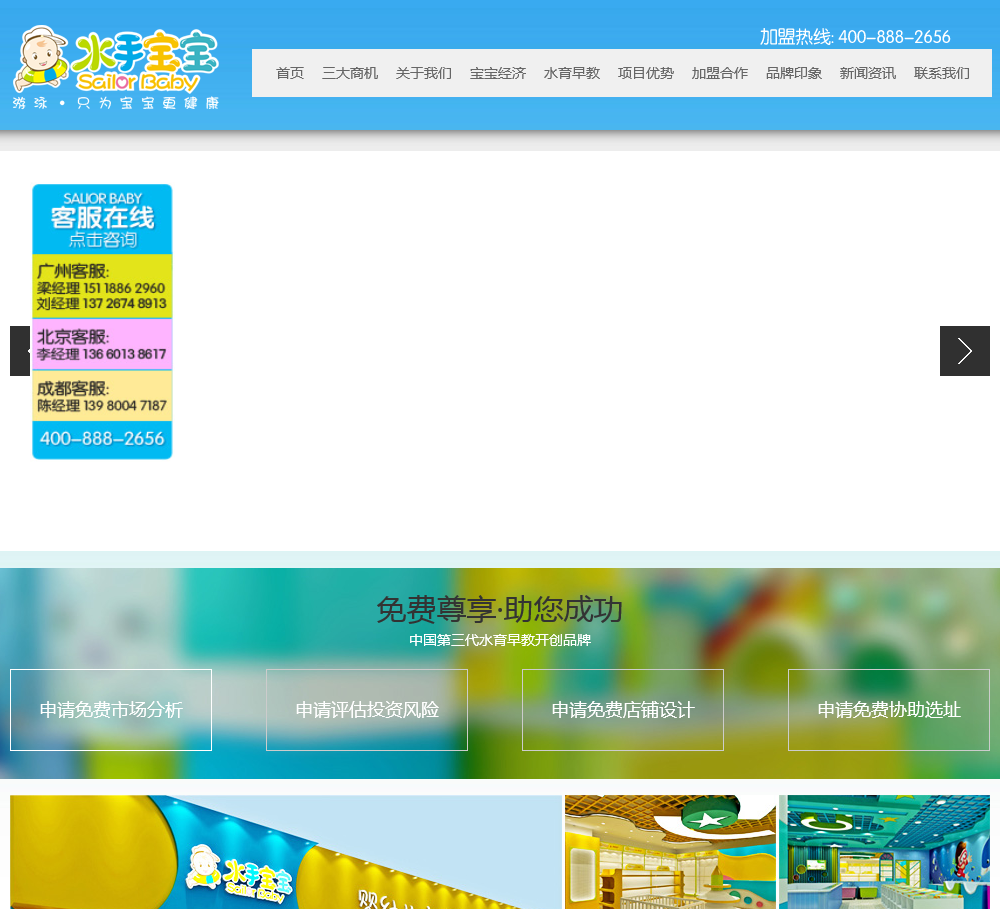The image size is (1000, 909).
Task: Go to 关于我们 page
Action: pos(423,73)
